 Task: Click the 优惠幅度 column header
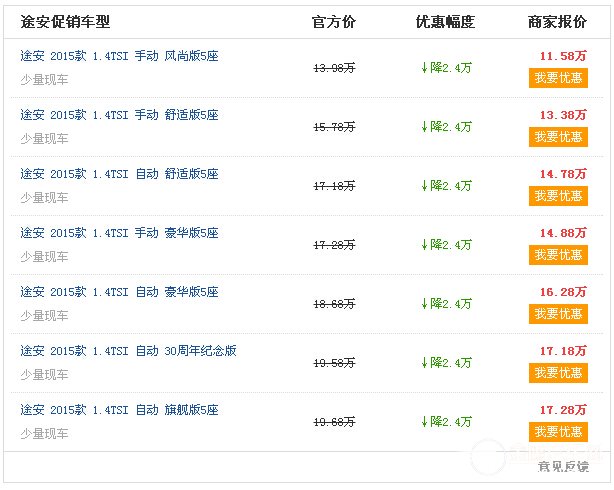(x=445, y=22)
